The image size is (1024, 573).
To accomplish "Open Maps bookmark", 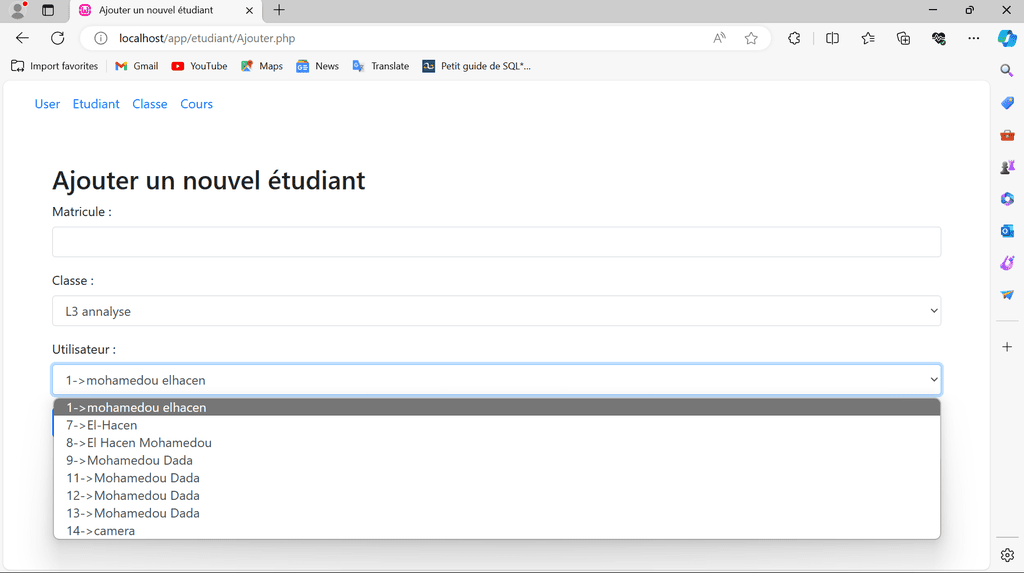I will pos(261,66).
